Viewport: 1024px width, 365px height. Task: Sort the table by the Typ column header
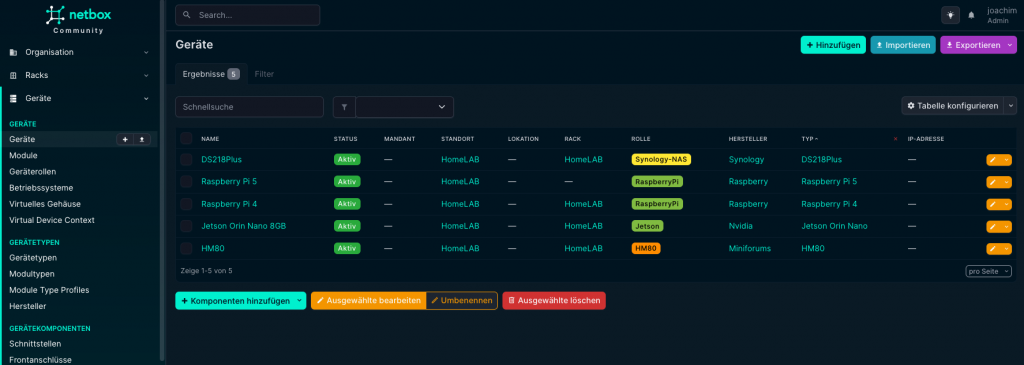click(x=810, y=139)
